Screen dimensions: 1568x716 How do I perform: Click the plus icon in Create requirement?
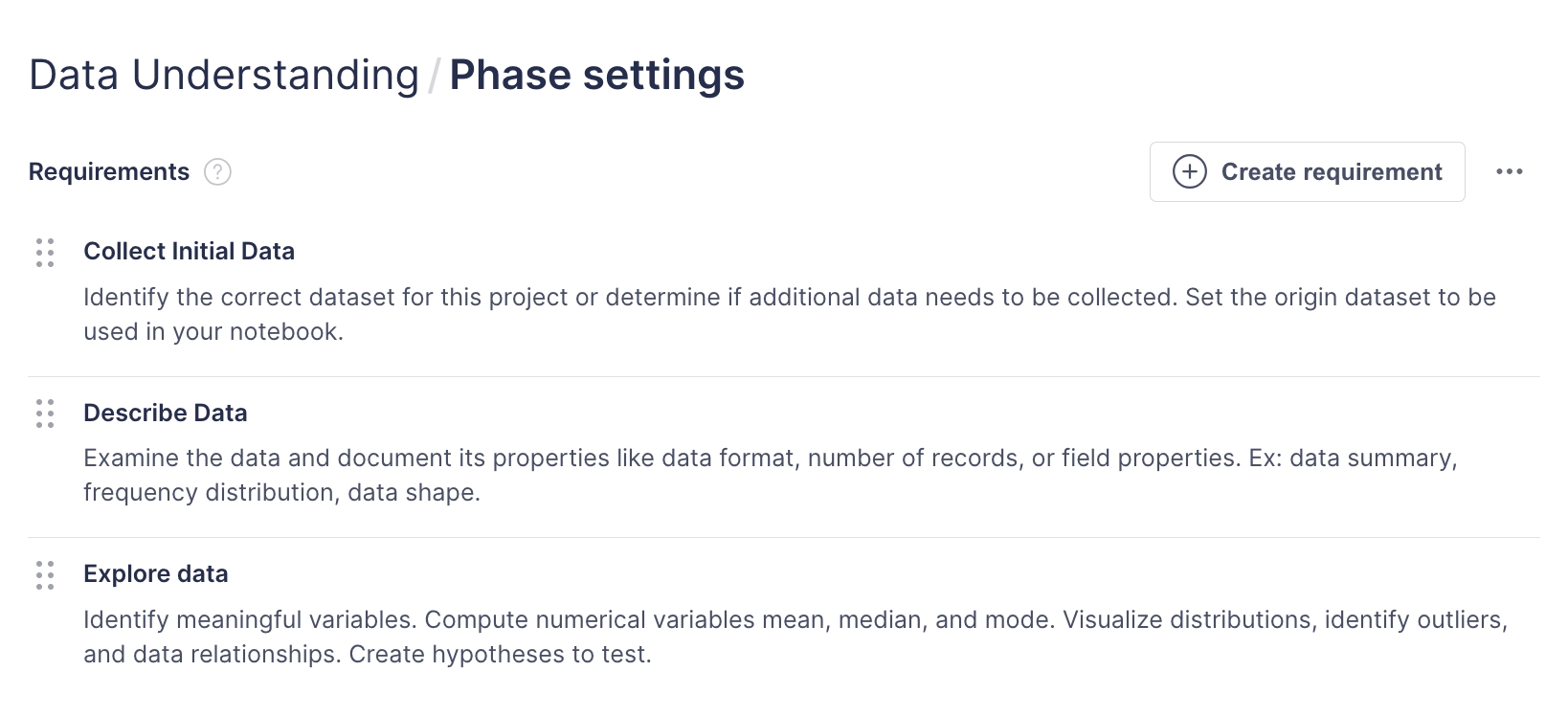coord(1189,172)
